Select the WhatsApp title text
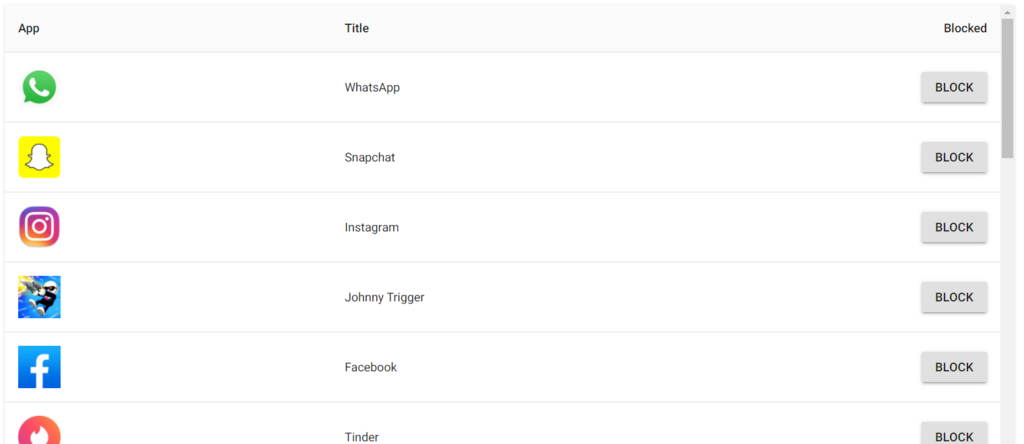 (x=372, y=87)
